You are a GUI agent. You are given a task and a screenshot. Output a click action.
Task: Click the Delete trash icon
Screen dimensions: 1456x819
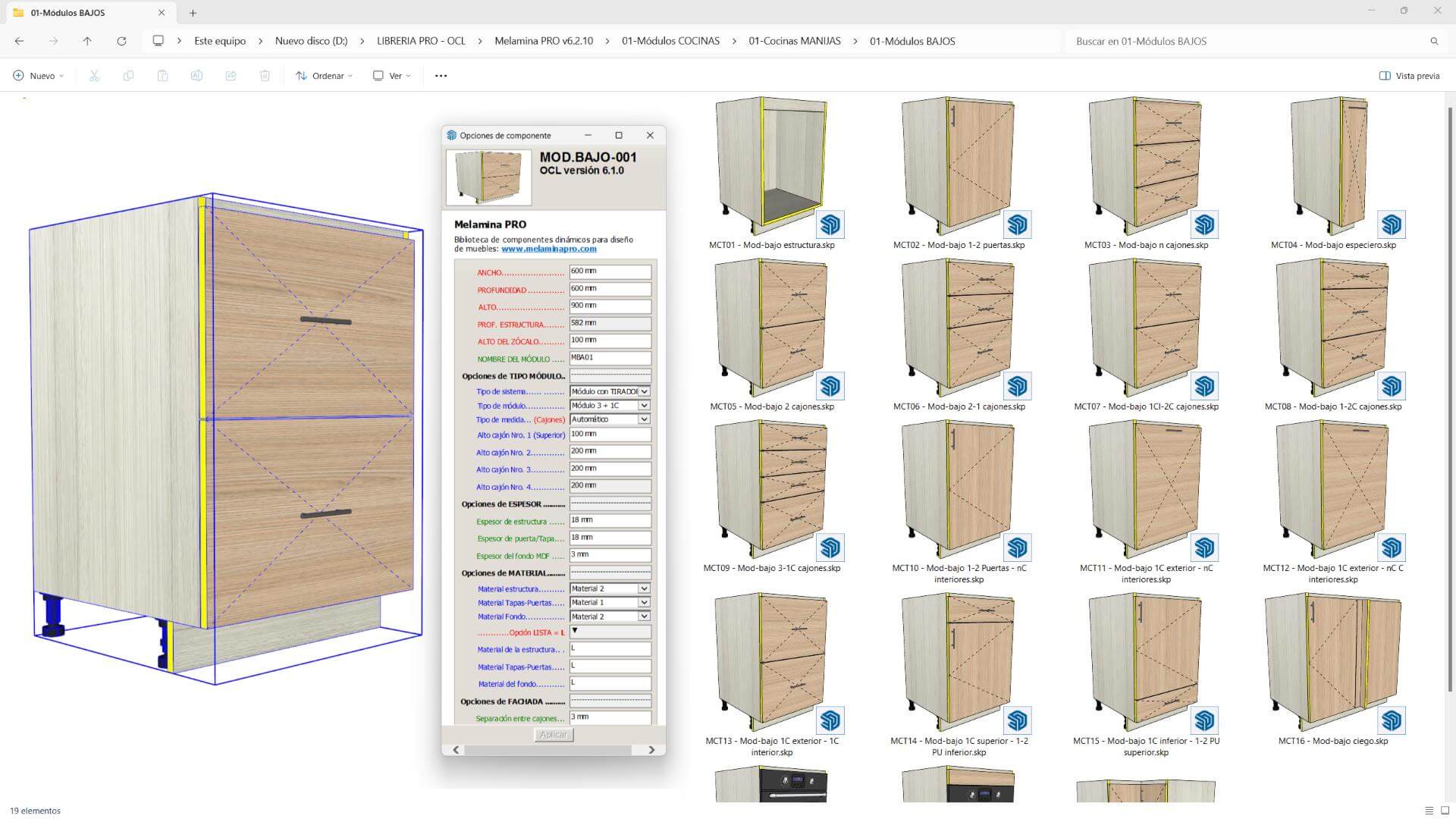click(265, 76)
